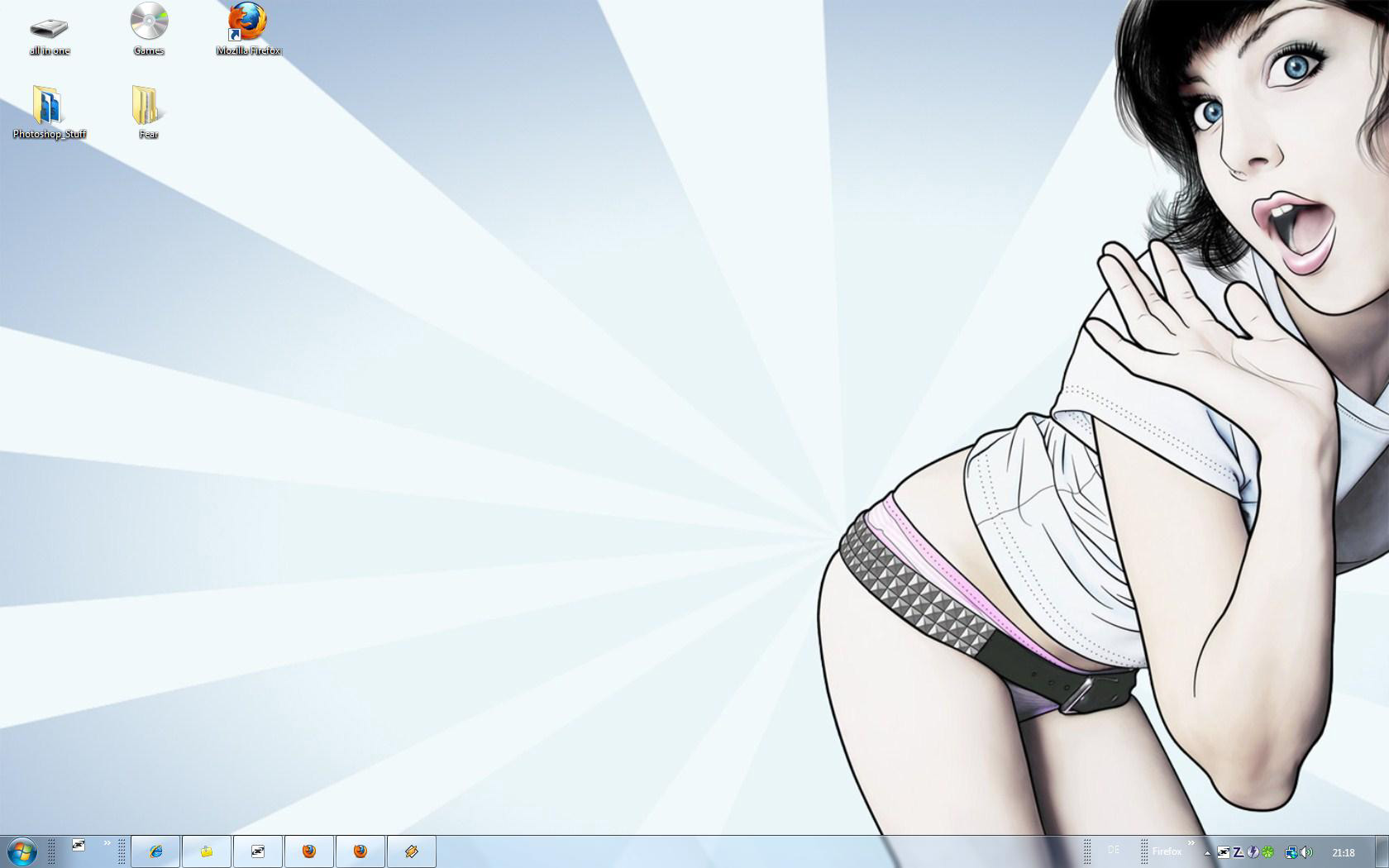Screen dimensions: 1389x868
Task: Open the yellow folder taskbar button
Action: pyautogui.click(x=207, y=851)
